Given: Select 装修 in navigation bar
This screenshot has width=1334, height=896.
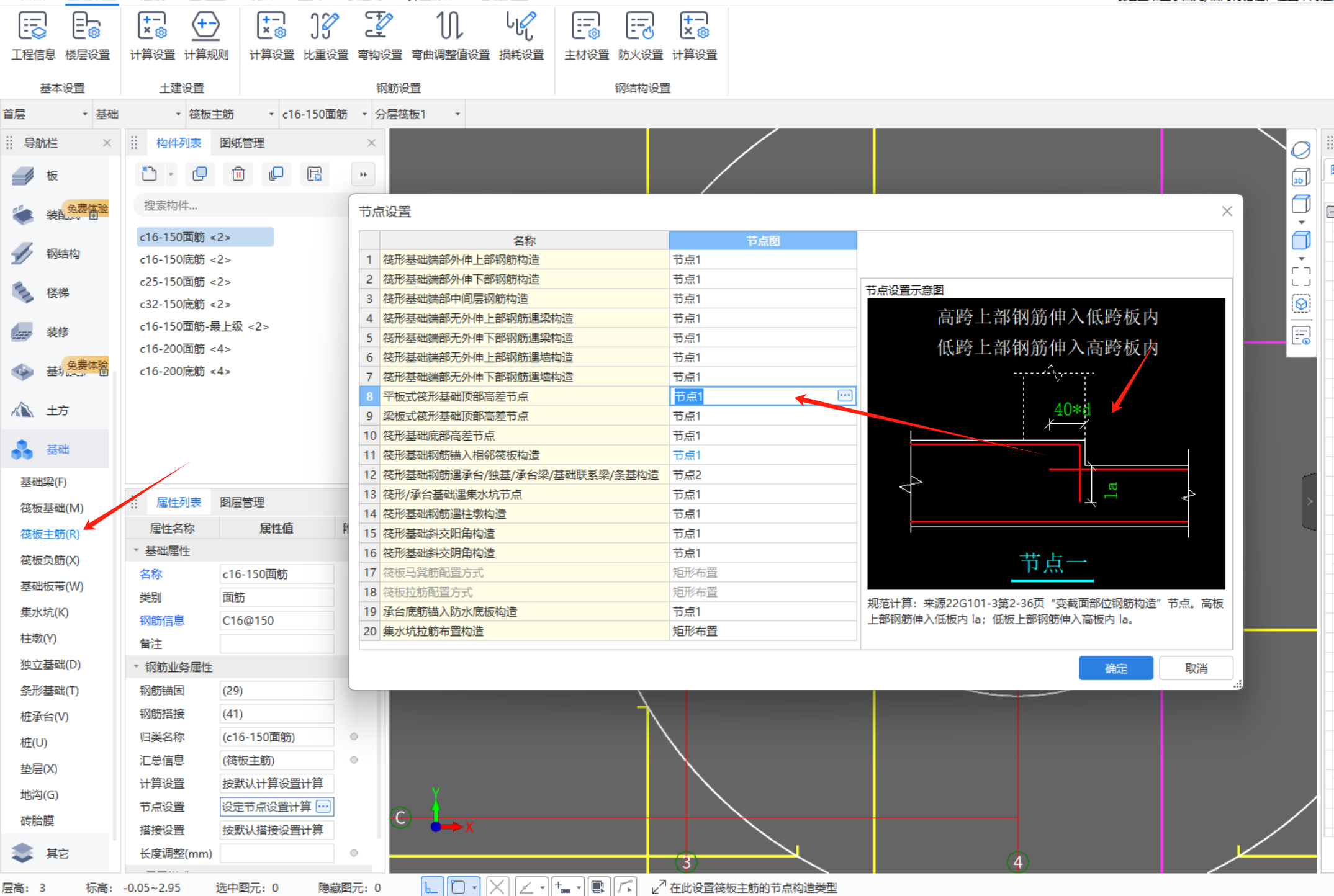Looking at the screenshot, I should pos(56,332).
